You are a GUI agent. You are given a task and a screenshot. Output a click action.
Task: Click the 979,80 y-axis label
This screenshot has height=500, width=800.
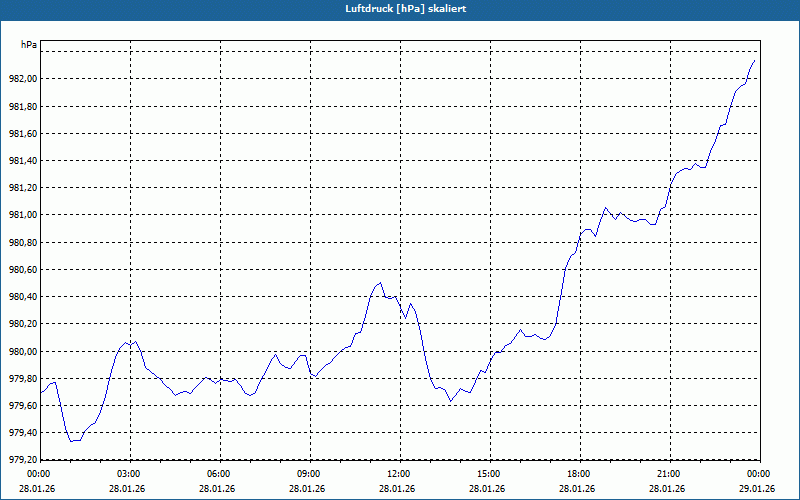(23, 379)
